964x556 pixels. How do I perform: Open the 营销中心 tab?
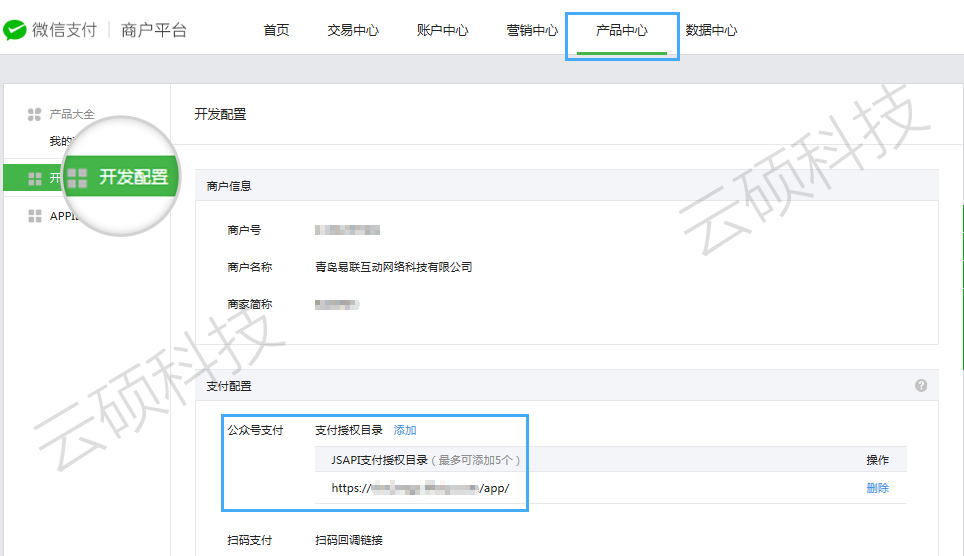coord(532,30)
